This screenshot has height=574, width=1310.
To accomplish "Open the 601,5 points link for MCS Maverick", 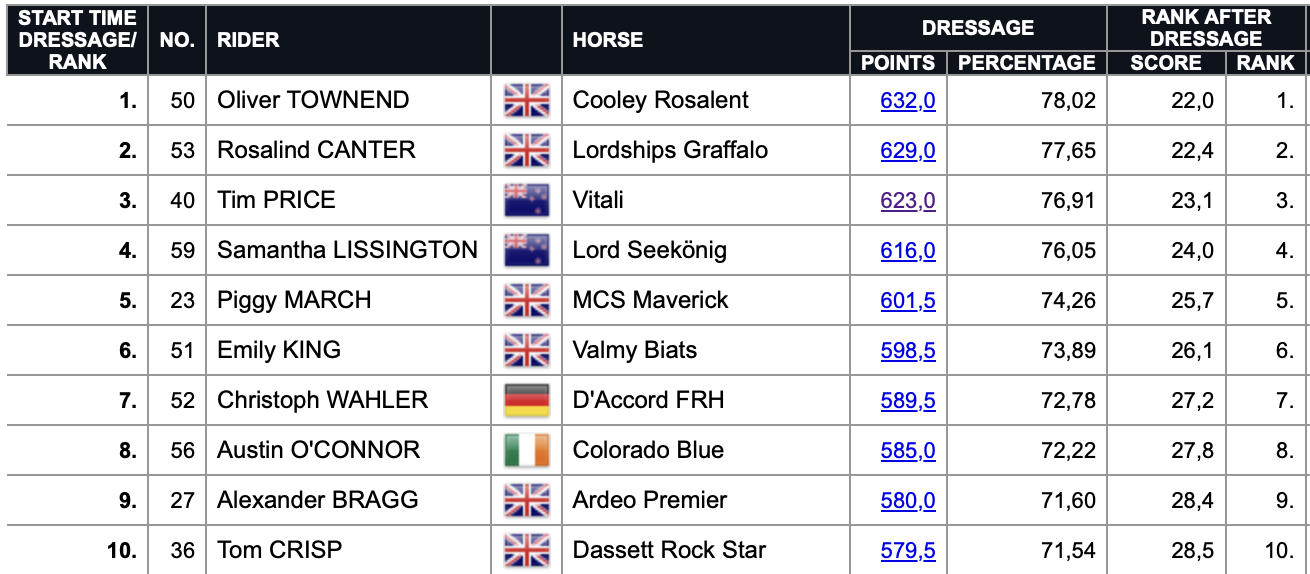I will (x=908, y=300).
